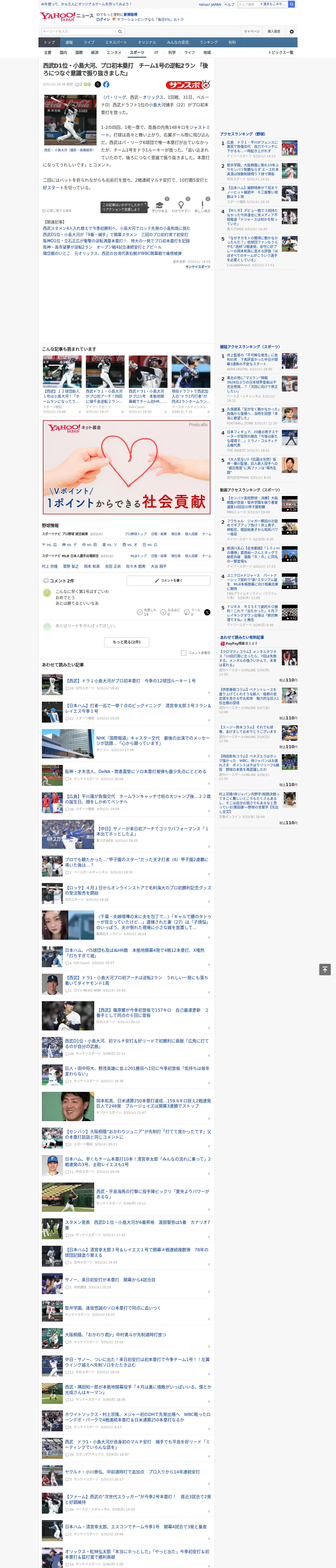React with 新しい視点 exclamation icon
This screenshot has height=1568, width=336.
tap(203, 205)
